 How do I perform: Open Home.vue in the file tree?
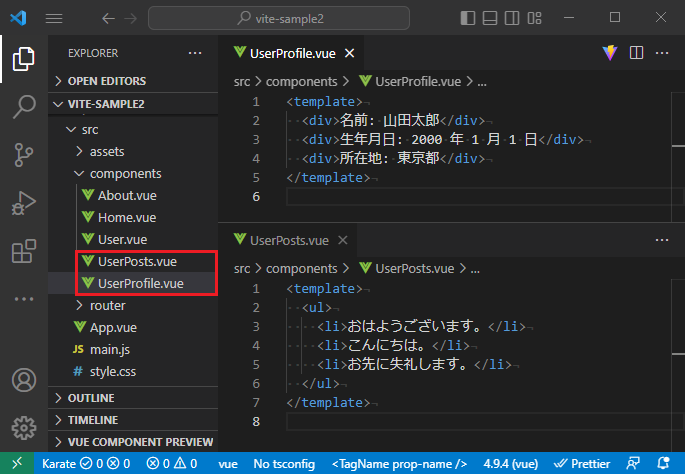[133, 218]
